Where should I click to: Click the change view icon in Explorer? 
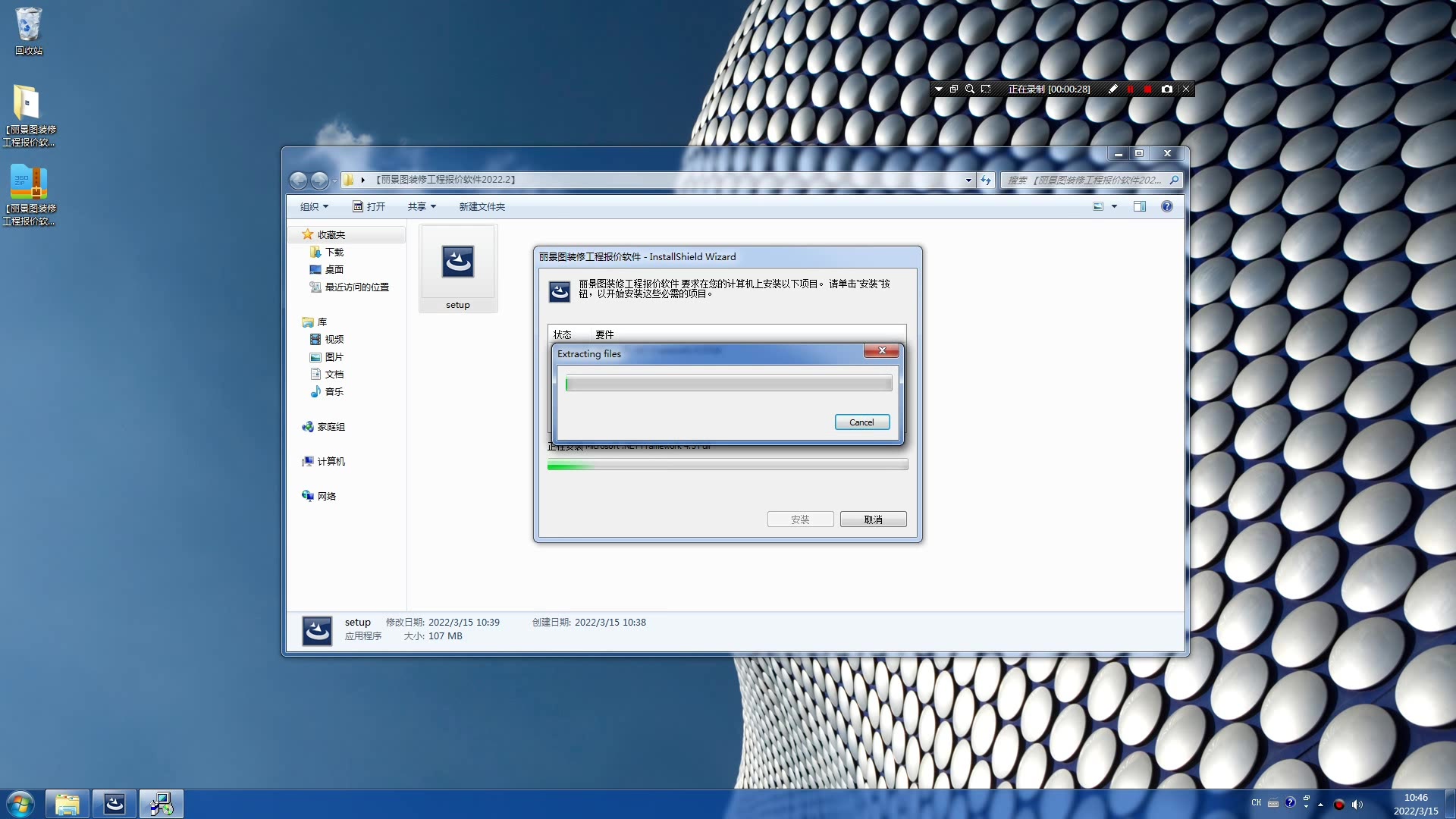(x=1098, y=206)
